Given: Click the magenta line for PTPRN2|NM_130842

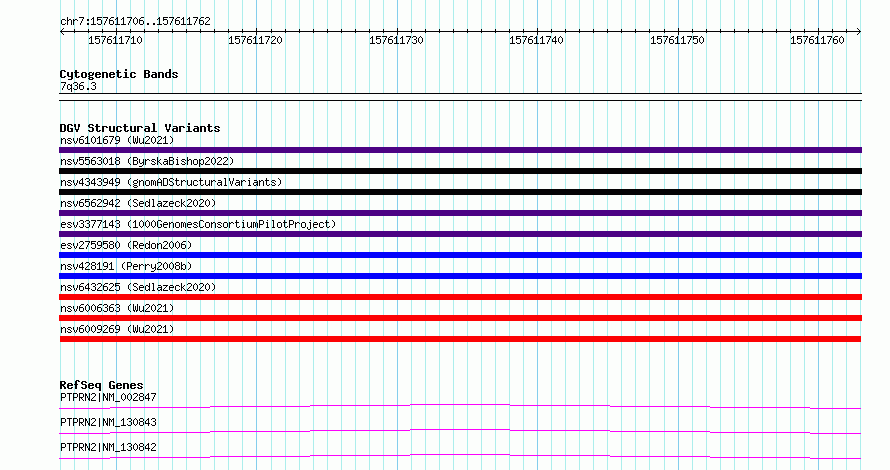Looking at the screenshot, I should [x=460, y=456].
